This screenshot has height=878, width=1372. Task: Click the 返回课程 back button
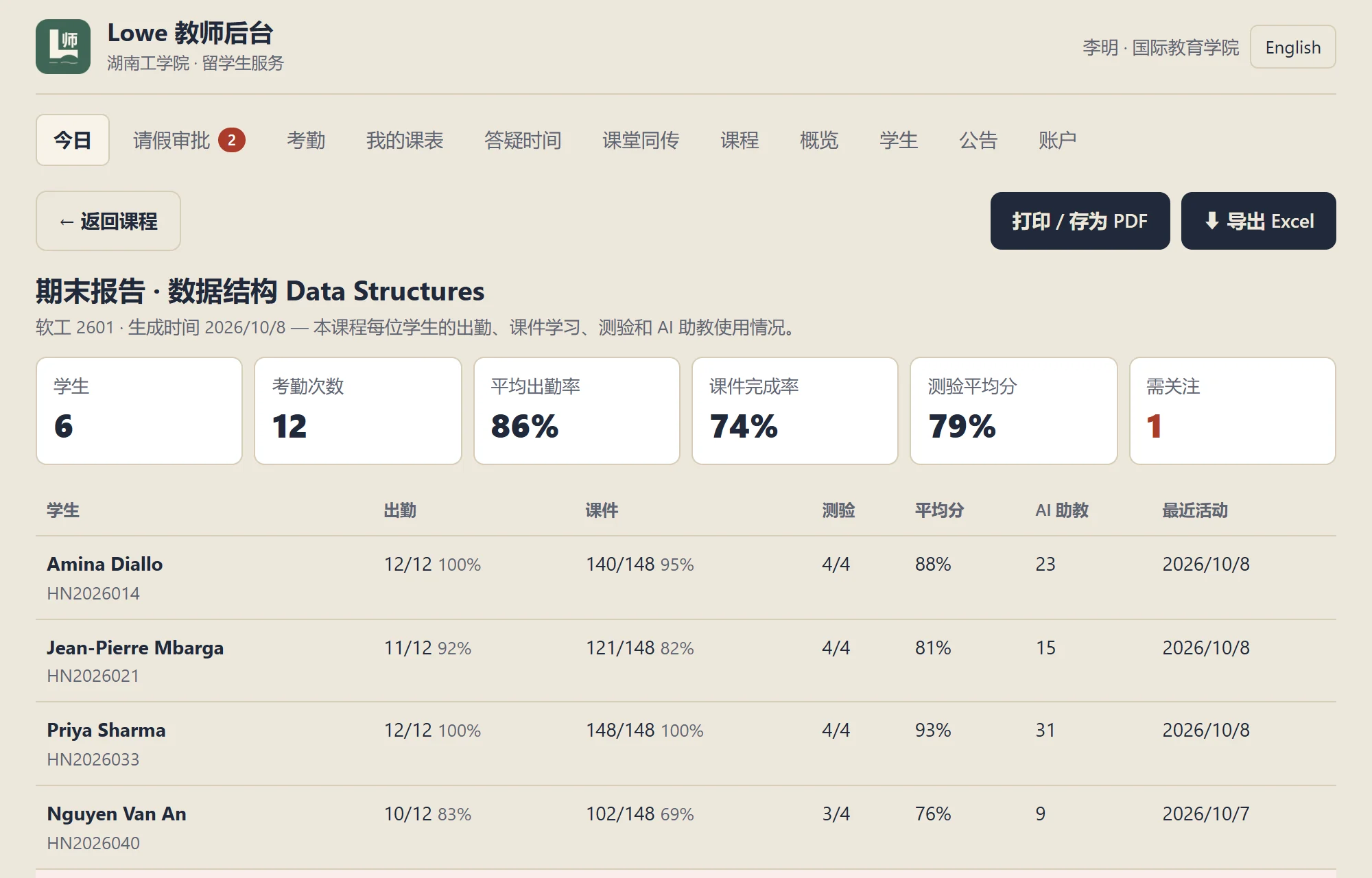coord(108,221)
